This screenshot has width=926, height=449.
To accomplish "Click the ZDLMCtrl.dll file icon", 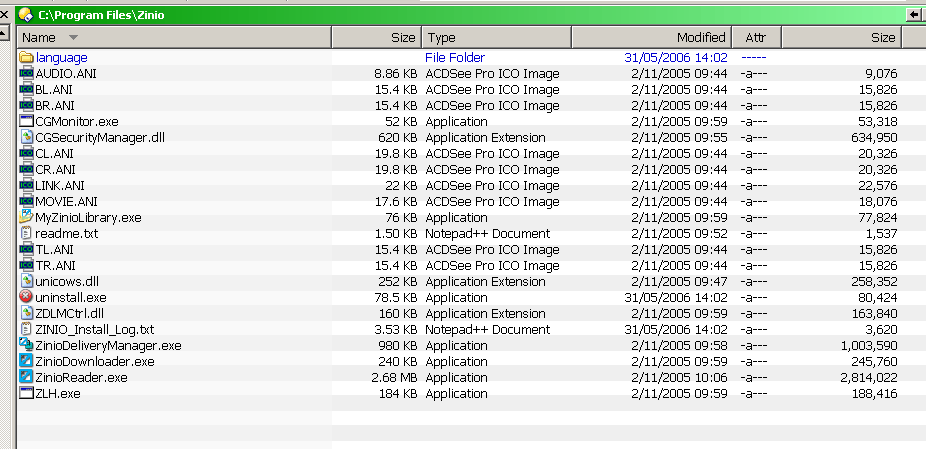I will click(26, 313).
